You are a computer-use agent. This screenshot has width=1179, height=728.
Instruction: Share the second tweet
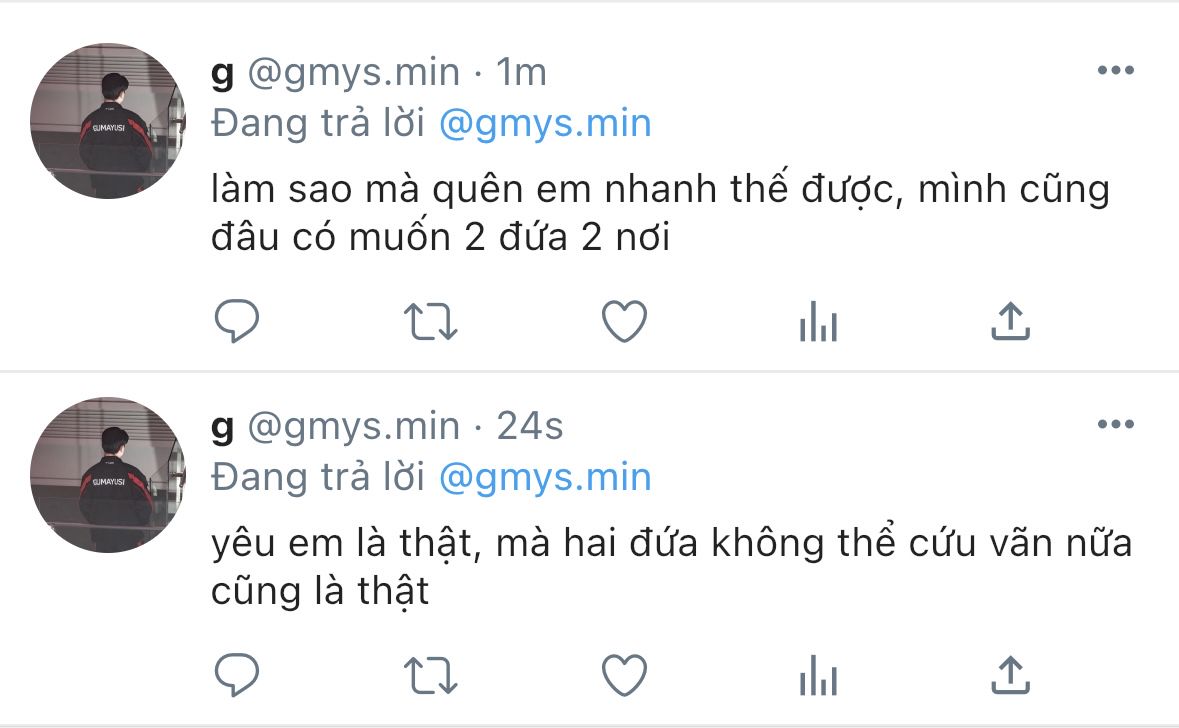click(x=1011, y=675)
